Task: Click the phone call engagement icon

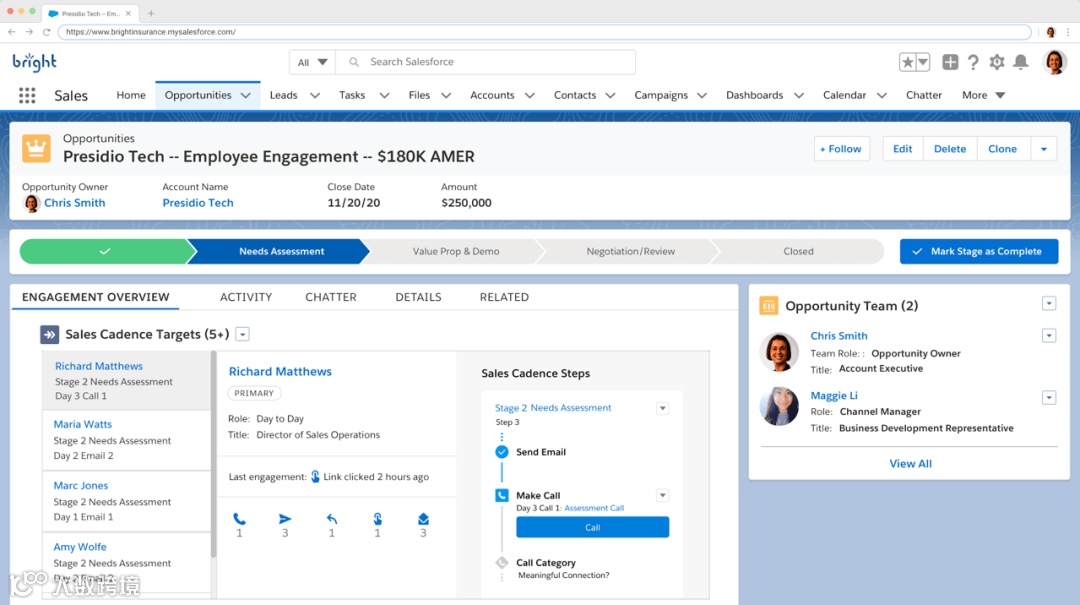Action: pyautogui.click(x=239, y=519)
